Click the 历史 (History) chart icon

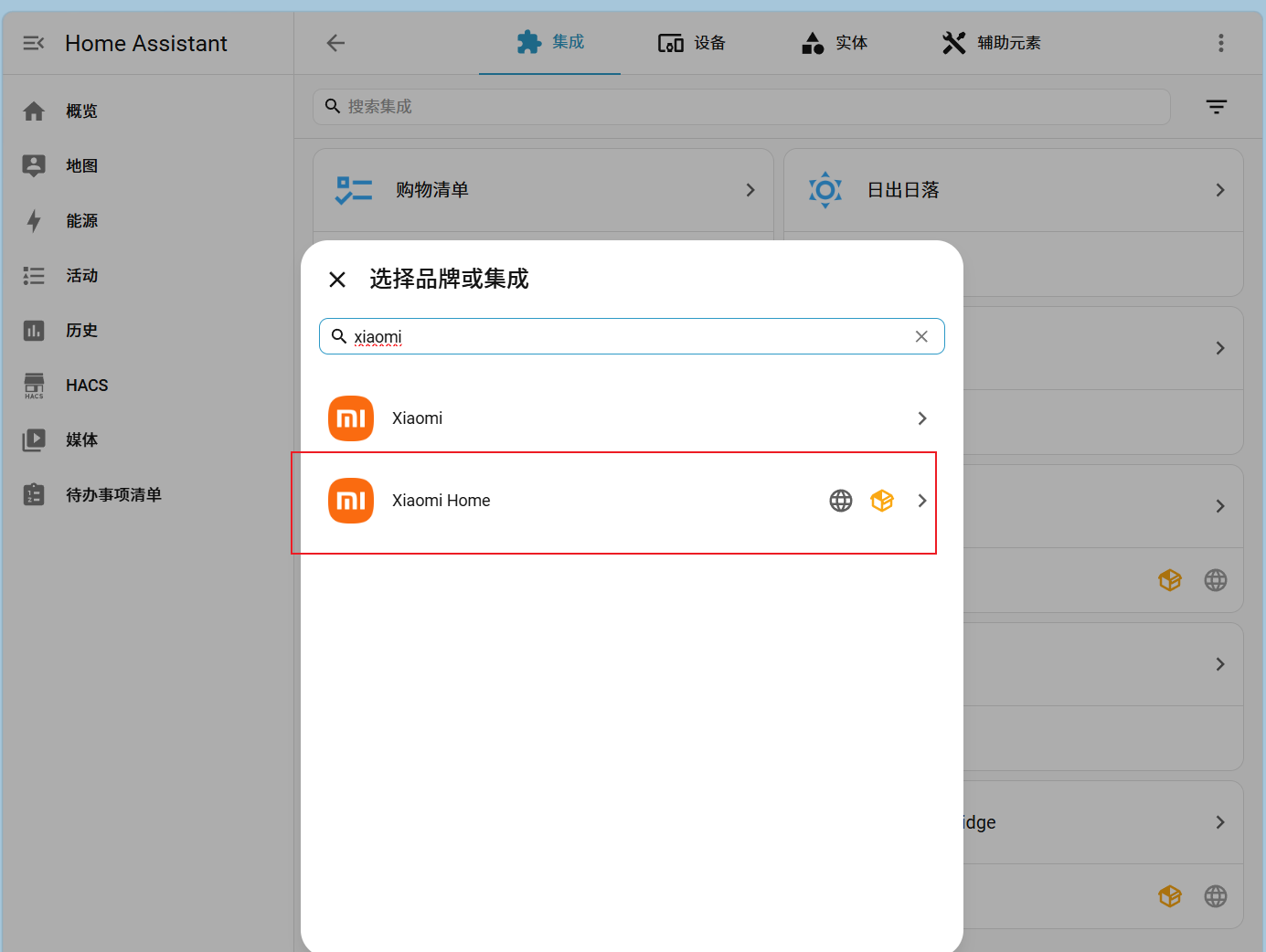click(34, 330)
